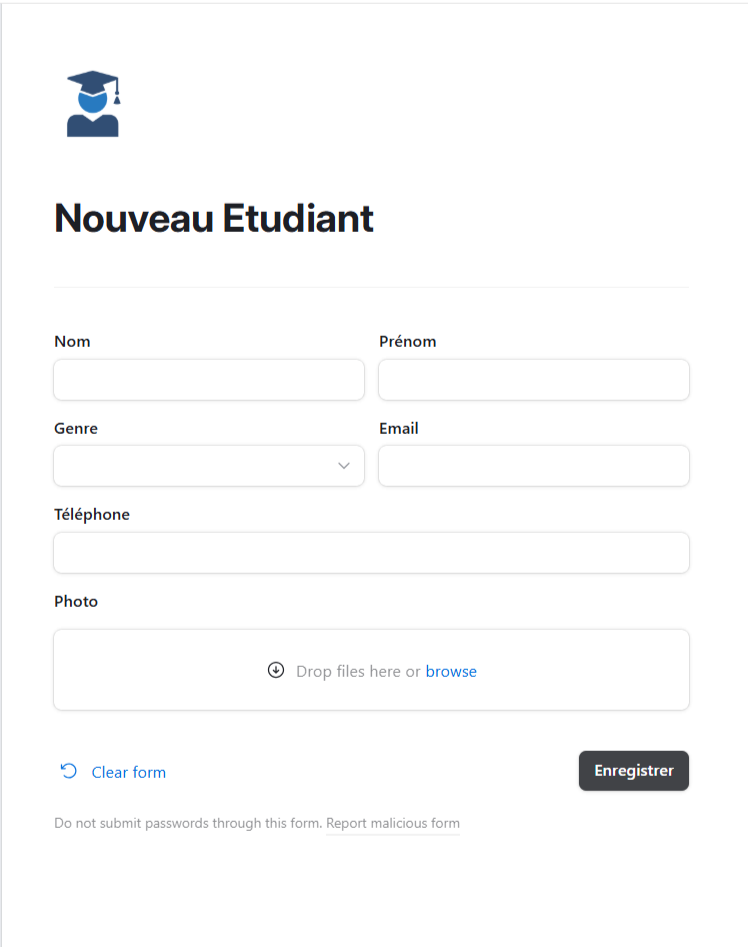Open the Report malicious form link
Viewport: 748px width, 947px height.
coord(393,823)
